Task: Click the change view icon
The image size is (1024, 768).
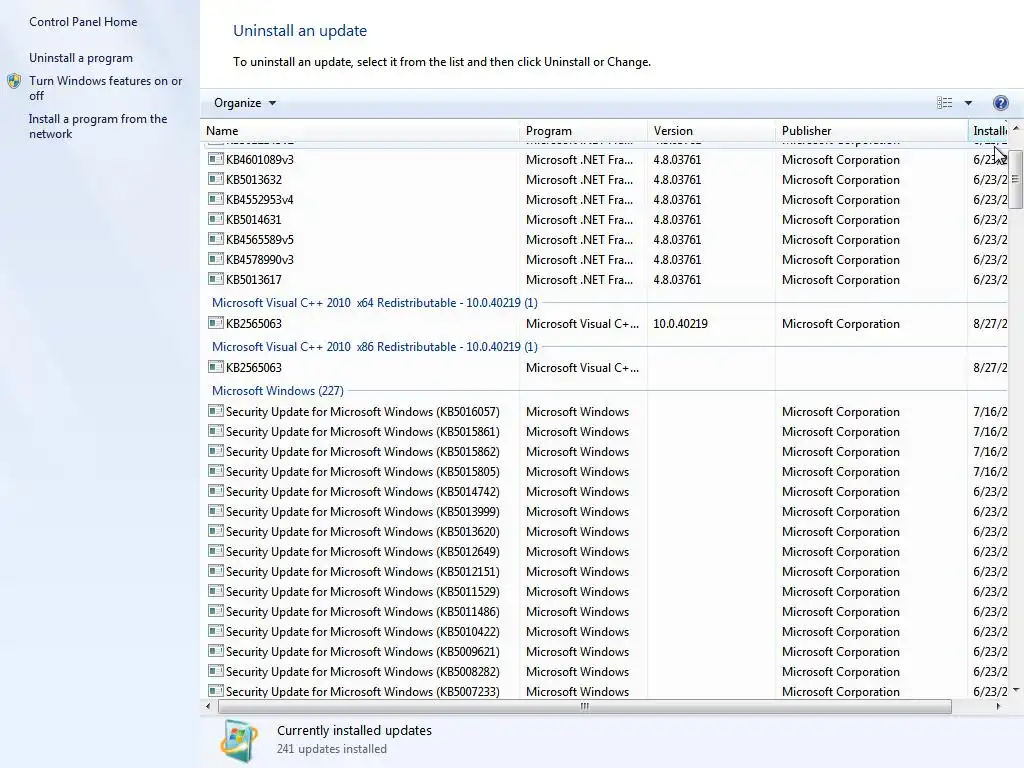Action: (x=944, y=103)
